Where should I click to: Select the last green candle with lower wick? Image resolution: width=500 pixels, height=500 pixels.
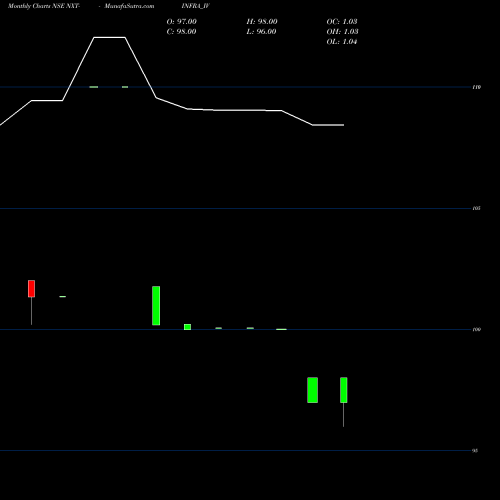tap(344, 390)
